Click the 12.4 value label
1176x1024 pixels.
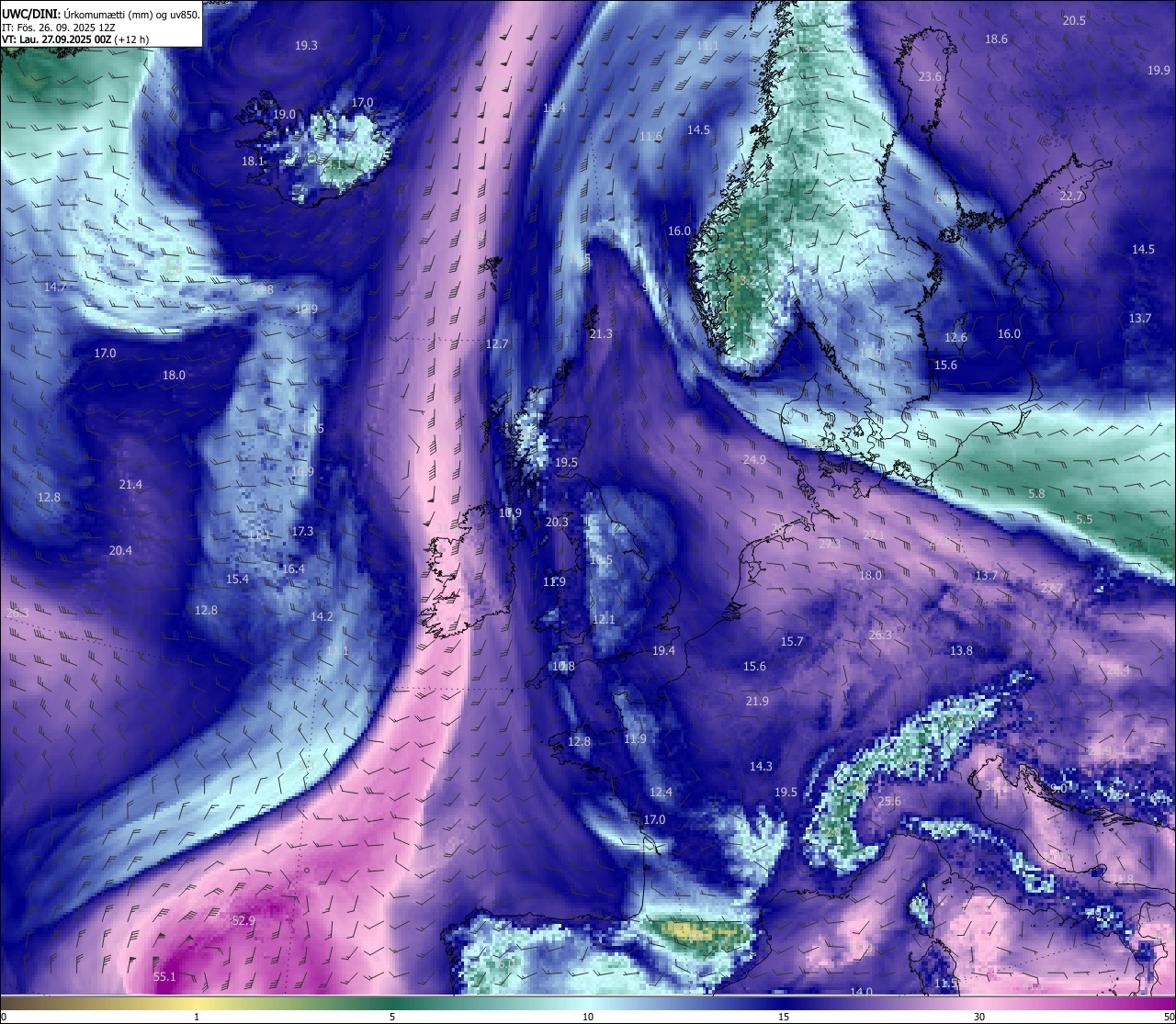[x=661, y=793]
